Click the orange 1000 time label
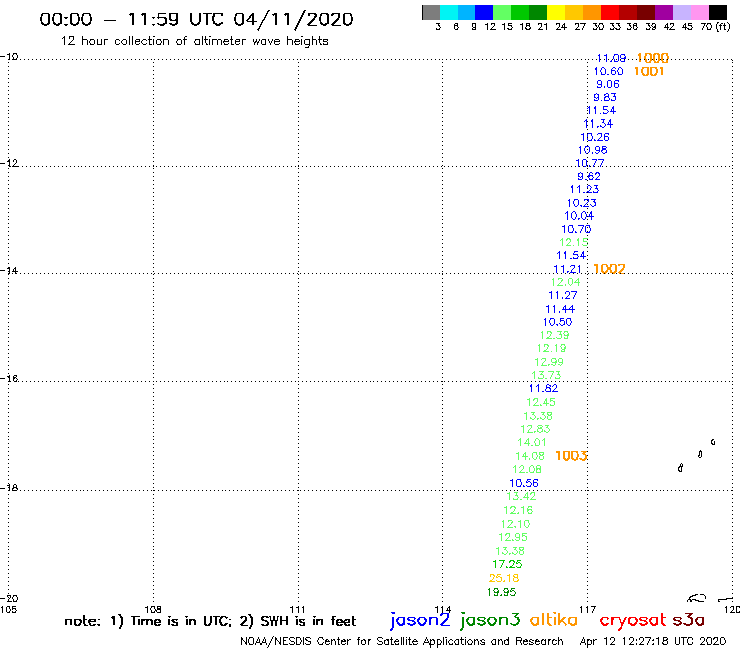This screenshot has height=650, width=740. click(653, 58)
